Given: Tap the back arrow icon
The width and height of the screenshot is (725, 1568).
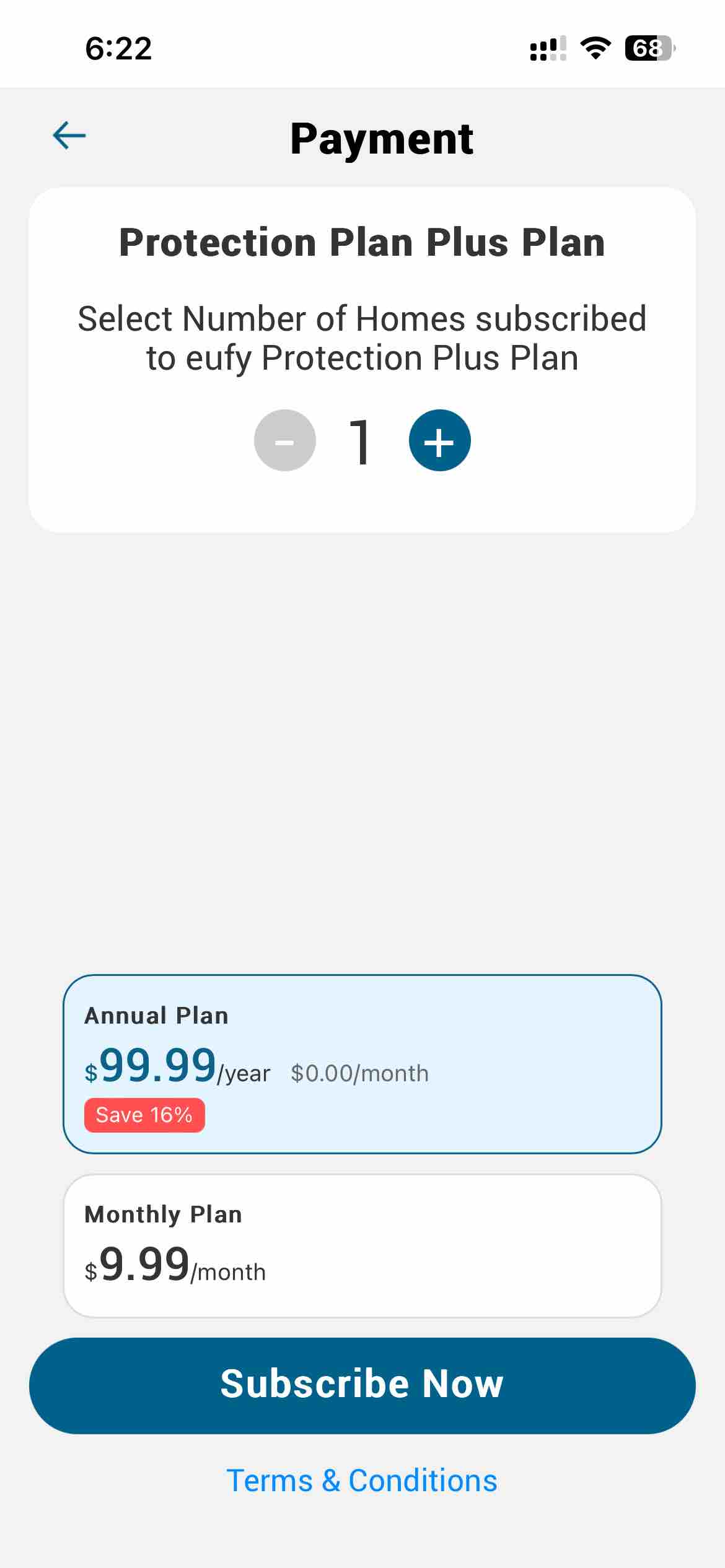Looking at the screenshot, I should (x=69, y=136).
